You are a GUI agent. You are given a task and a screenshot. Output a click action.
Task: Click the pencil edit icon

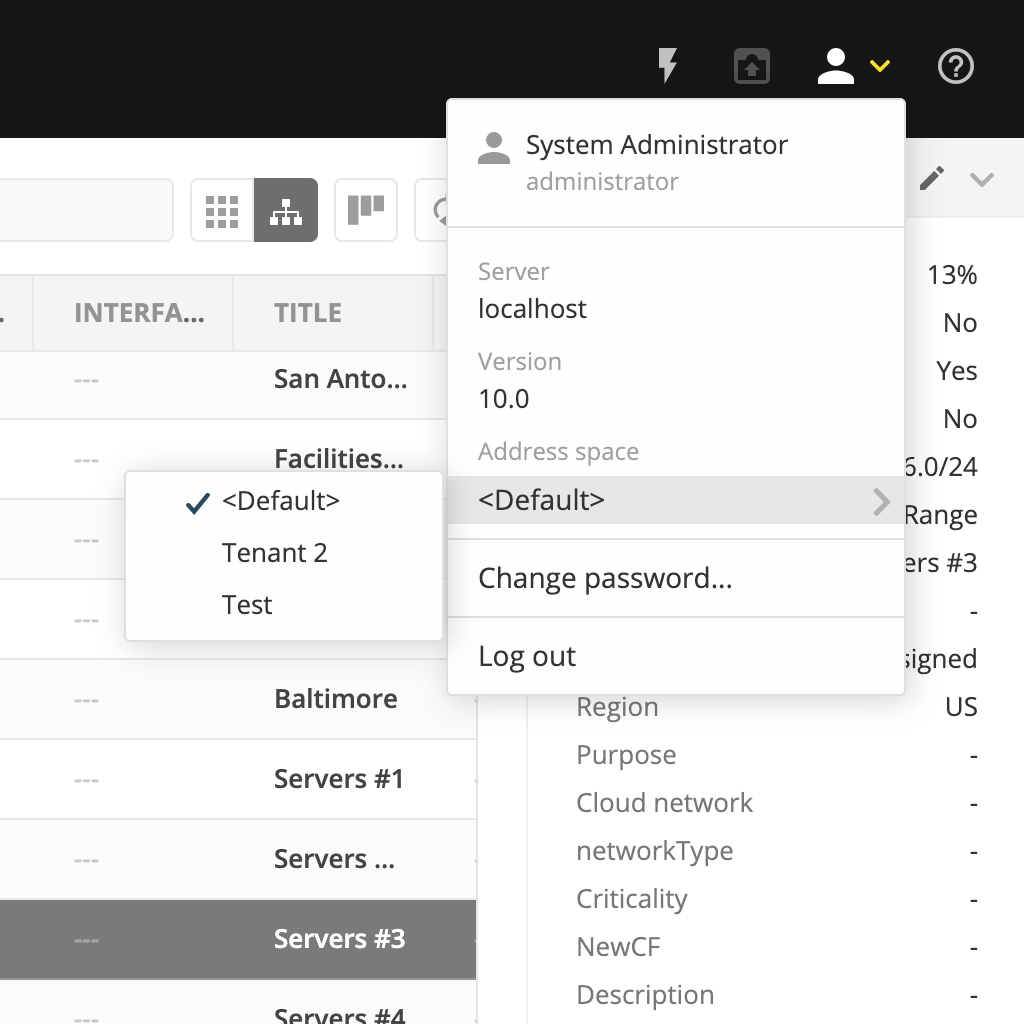point(932,179)
